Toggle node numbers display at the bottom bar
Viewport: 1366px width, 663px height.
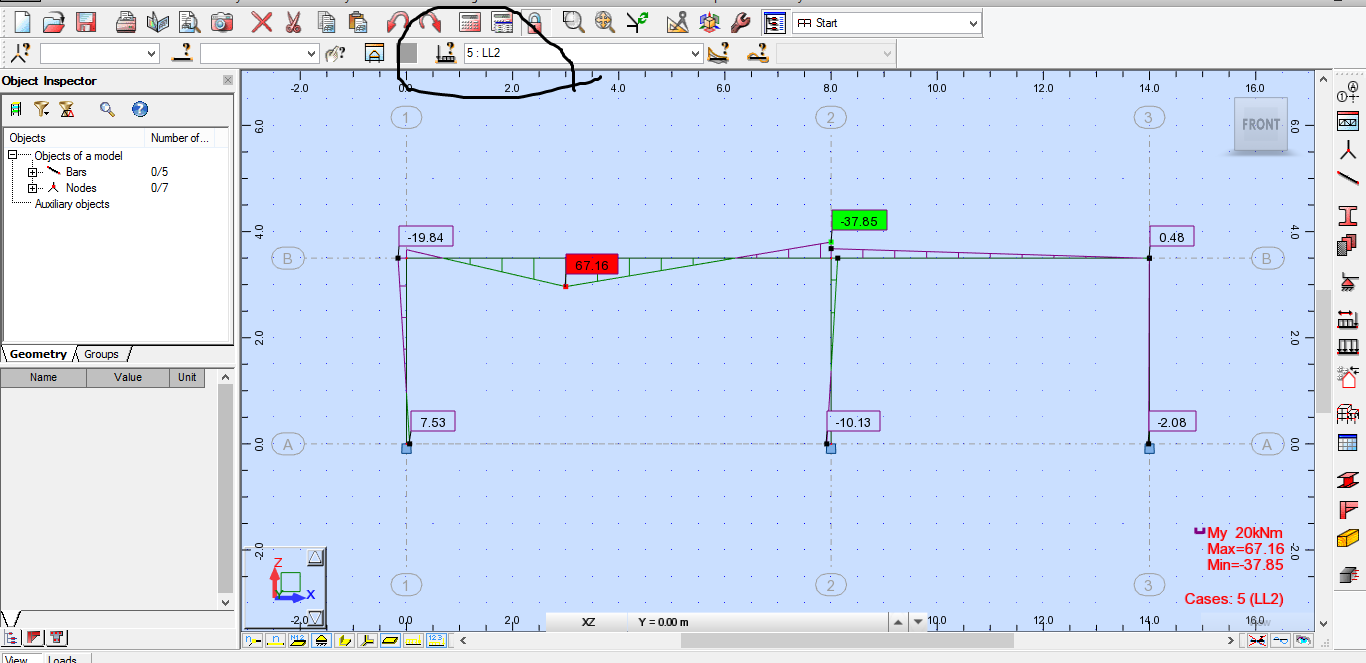[x=253, y=641]
